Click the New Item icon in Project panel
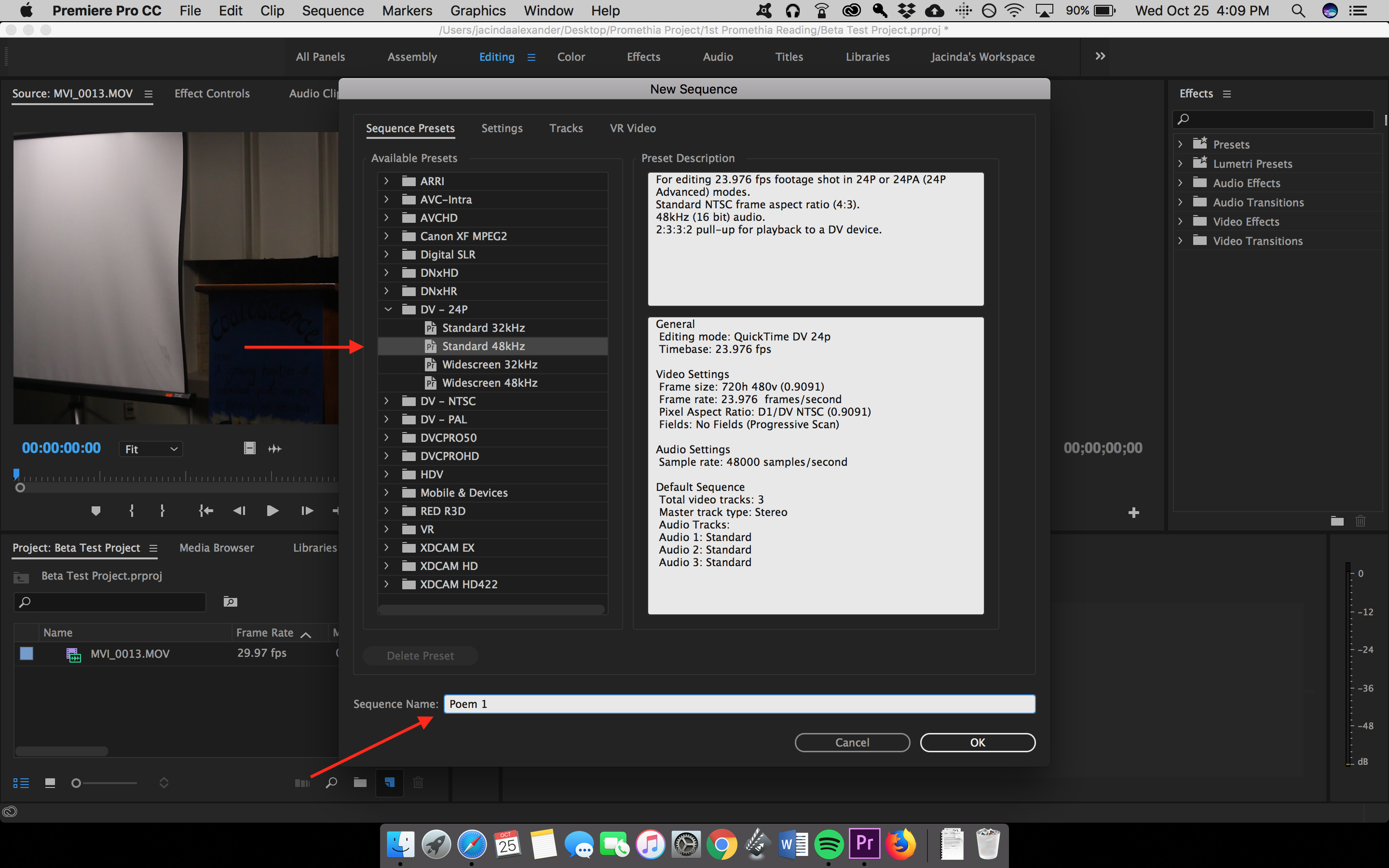The width and height of the screenshot is (1389, 868). click(x=390, y=783)
